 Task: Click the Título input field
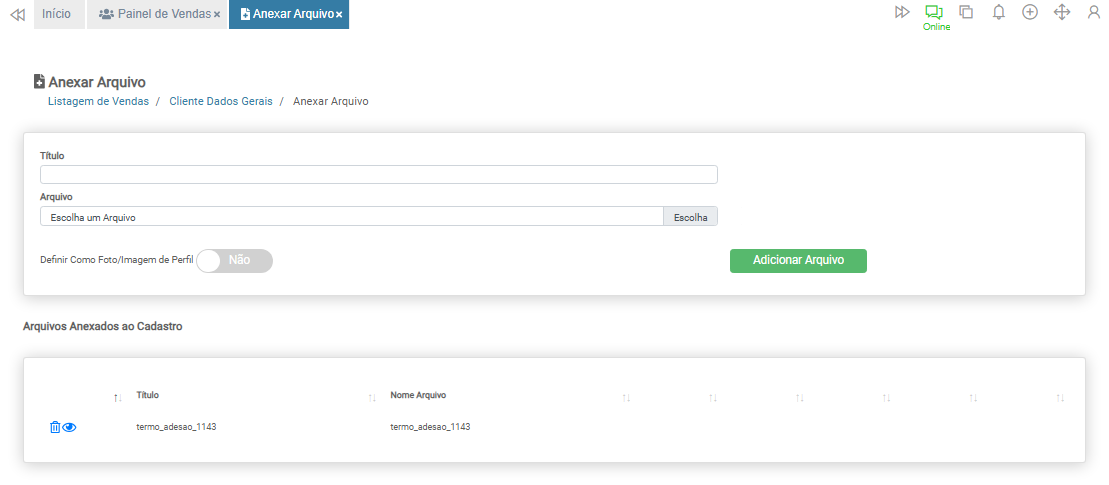point(378,175)
